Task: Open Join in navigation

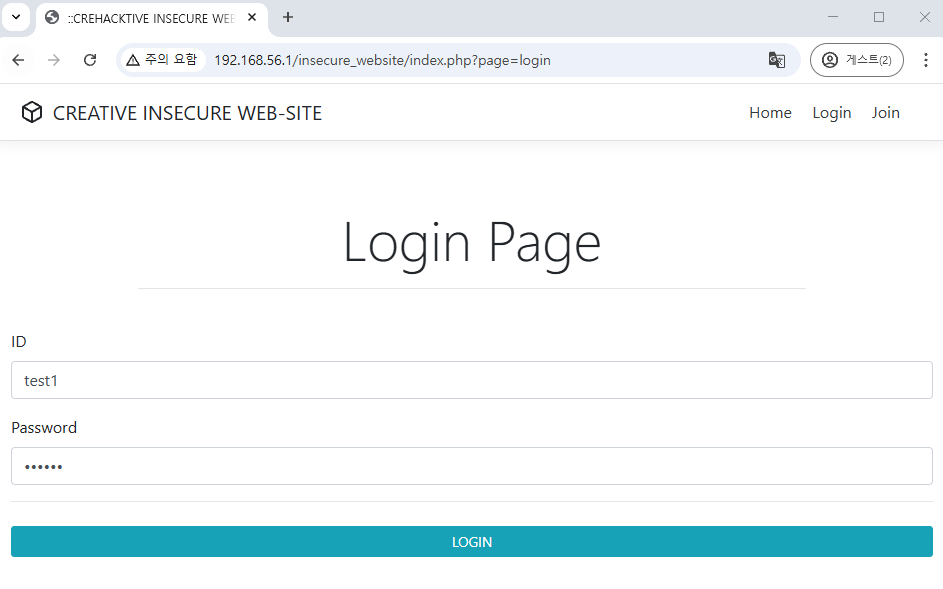Action: point(886,113)
